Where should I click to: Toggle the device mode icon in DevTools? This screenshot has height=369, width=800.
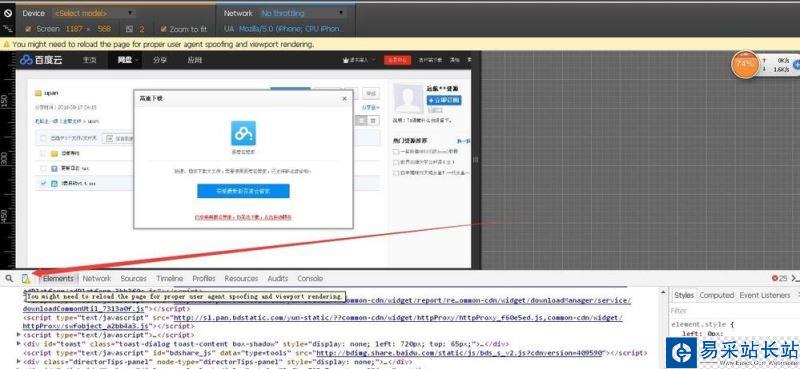tap(26, 278)
